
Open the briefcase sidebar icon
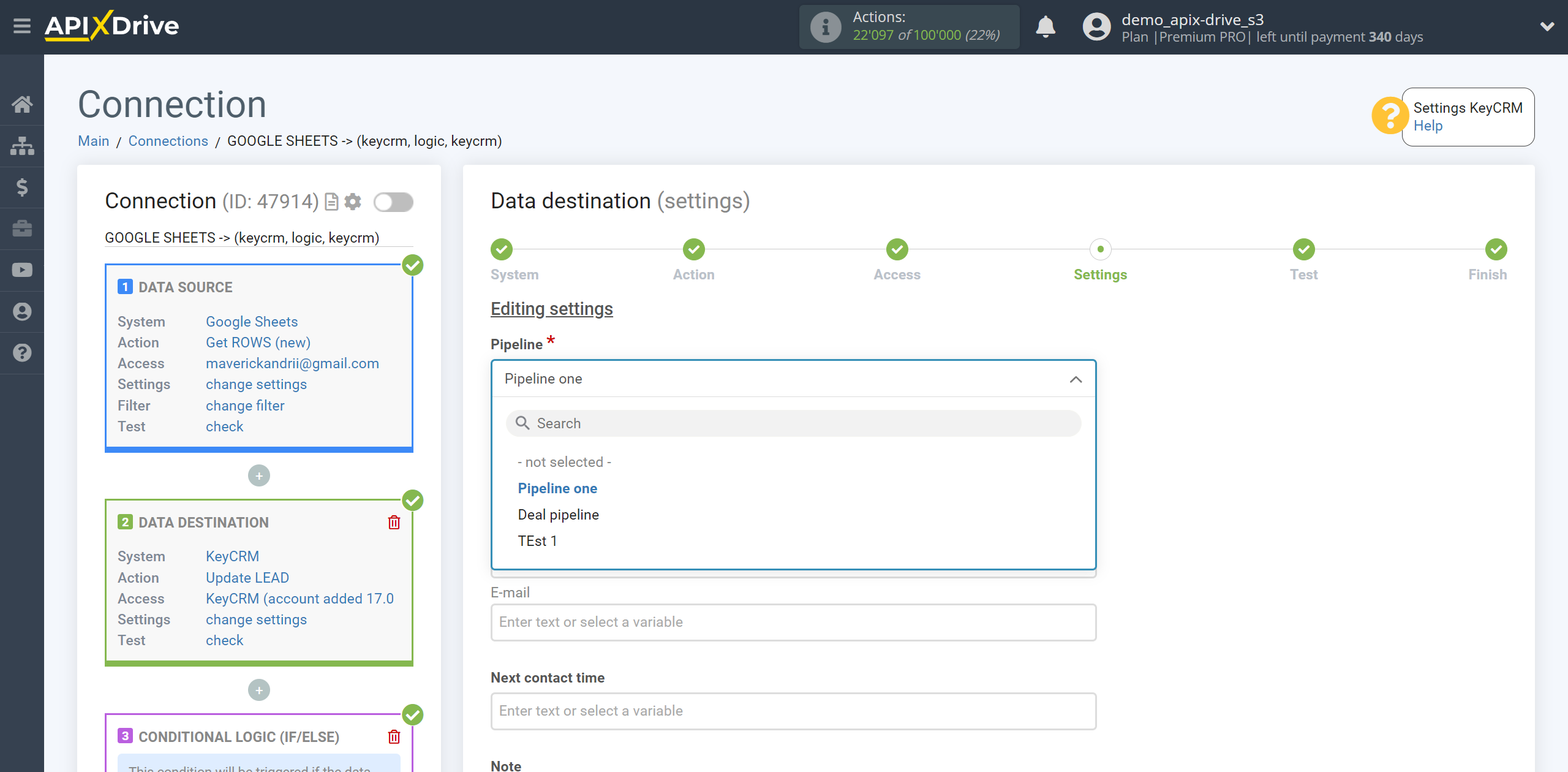coord(22,229)
